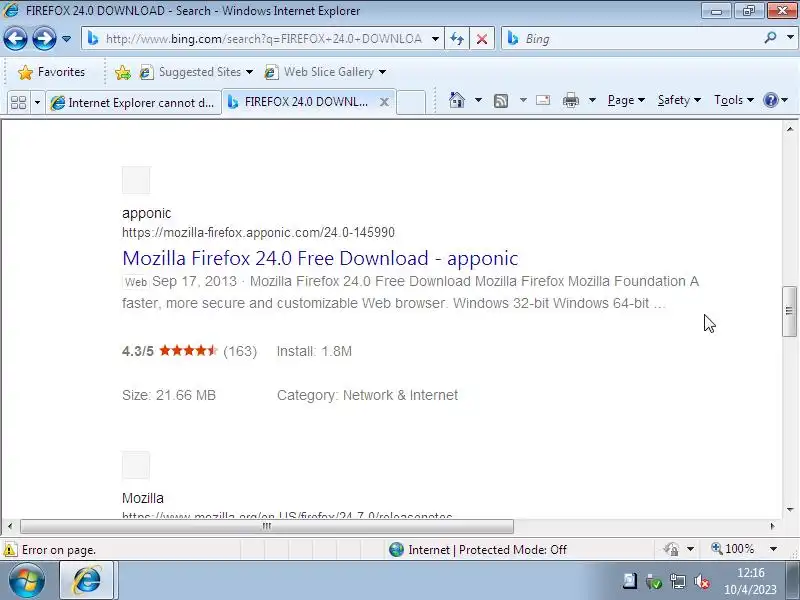Viewport: 800px width, 600px height.
Task: Go forward with the Forward arrow button
Action: tap(44, 38)
